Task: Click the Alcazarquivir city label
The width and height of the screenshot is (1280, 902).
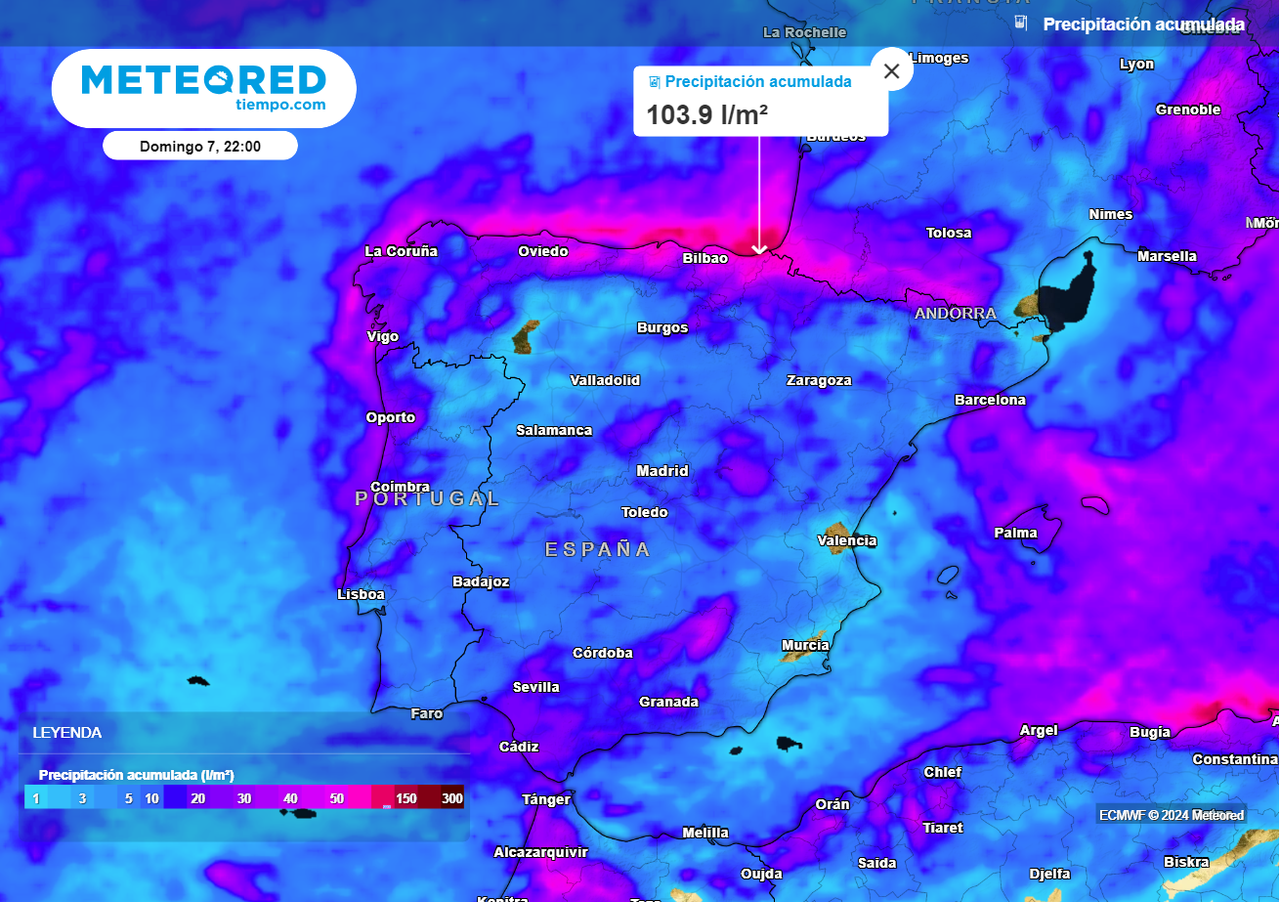Action: (541, 852)
